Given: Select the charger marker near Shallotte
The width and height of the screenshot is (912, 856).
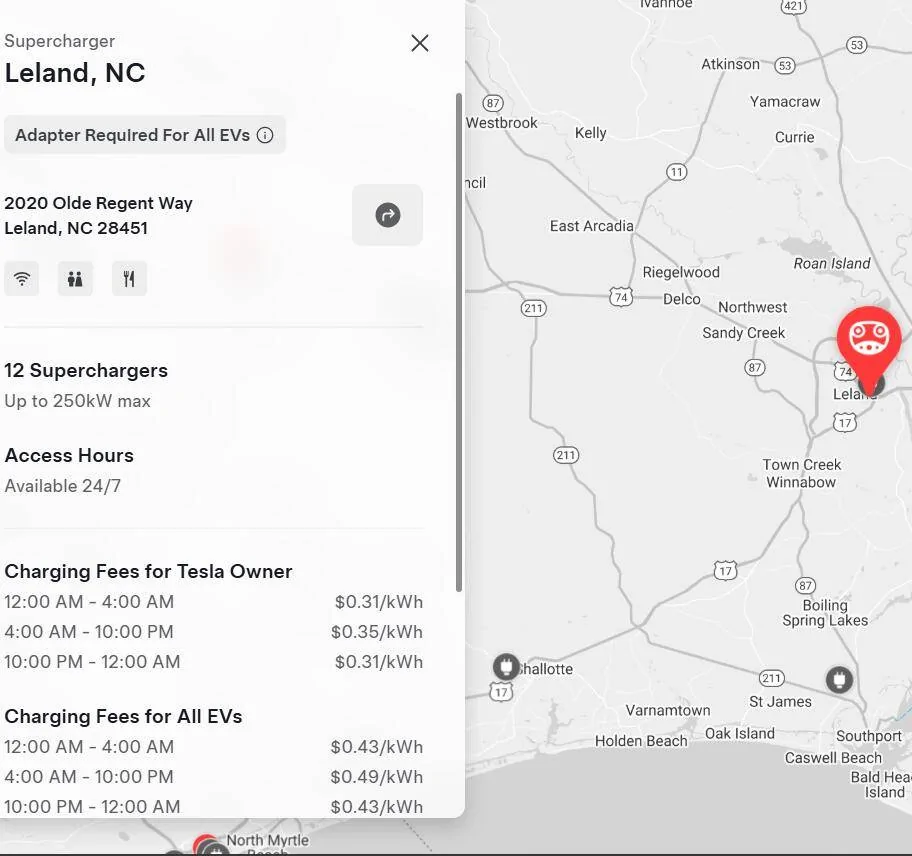Looking at the screenshot, I should 506,666.
